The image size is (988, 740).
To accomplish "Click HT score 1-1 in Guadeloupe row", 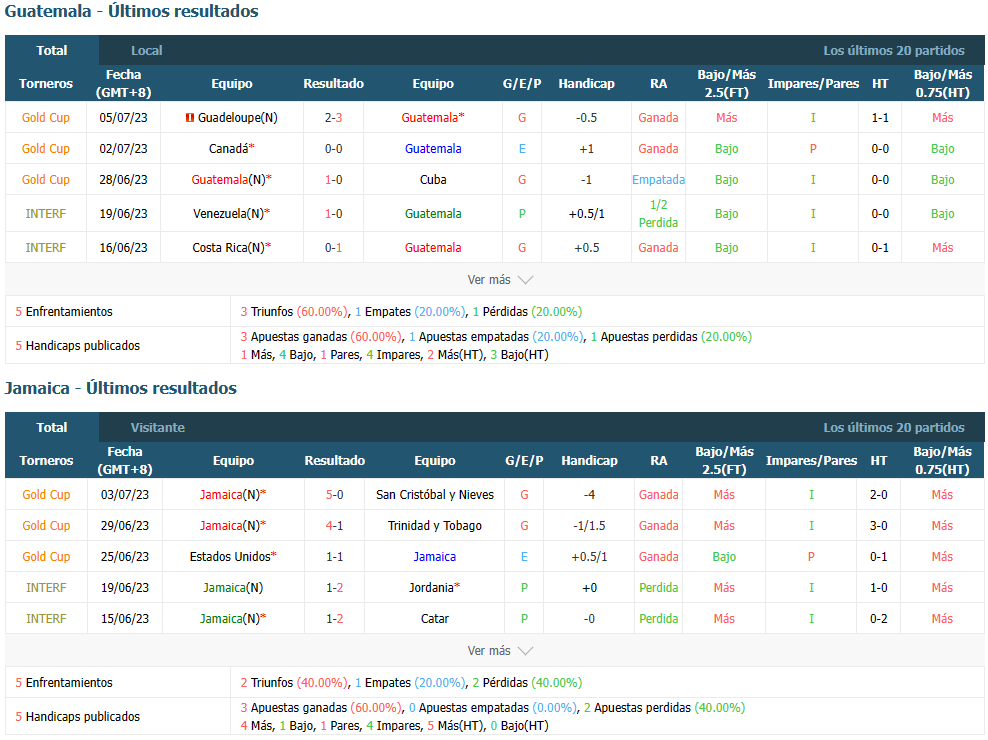I will tap(880, 117).
